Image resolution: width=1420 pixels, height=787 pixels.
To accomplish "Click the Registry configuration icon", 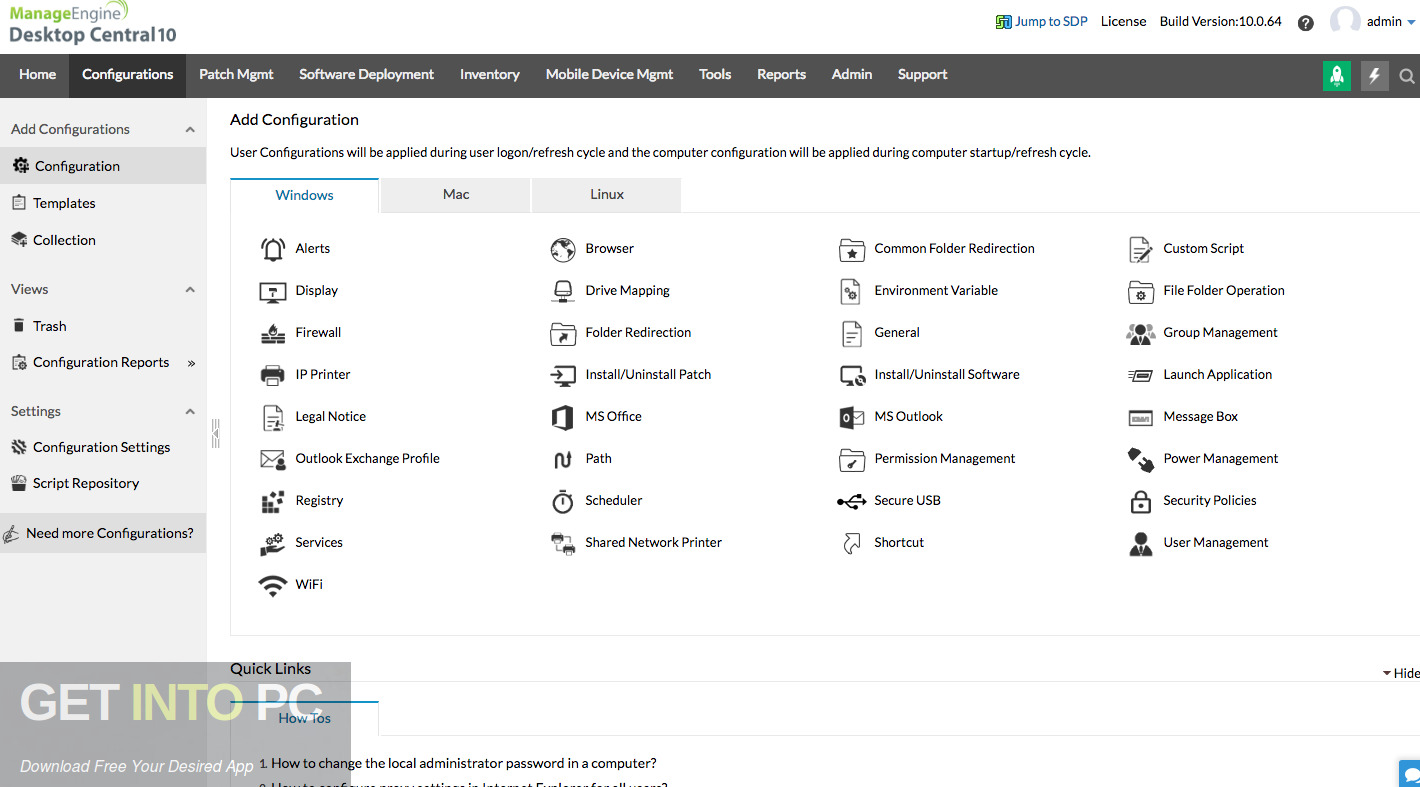I will pyautogui.click(x=273, y=500).
